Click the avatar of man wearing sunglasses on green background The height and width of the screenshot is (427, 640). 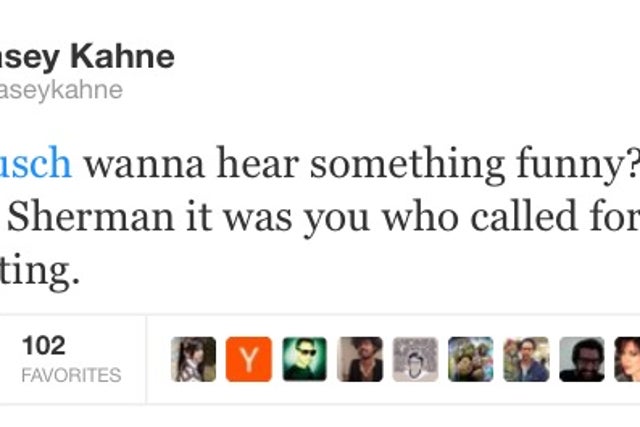click(304, 359)
